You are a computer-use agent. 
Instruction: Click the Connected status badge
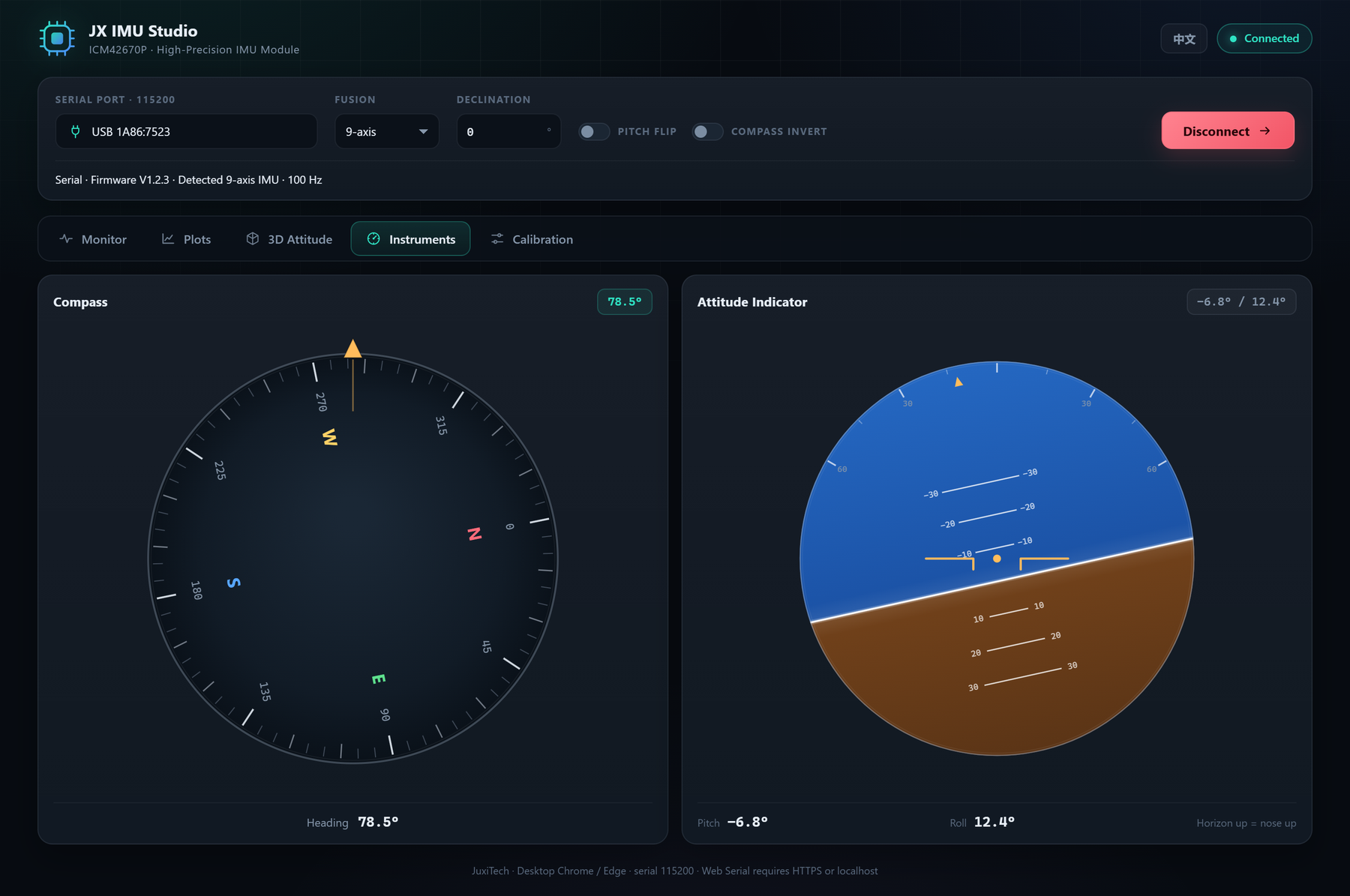pyautogui.click(x=1264, y=39)
